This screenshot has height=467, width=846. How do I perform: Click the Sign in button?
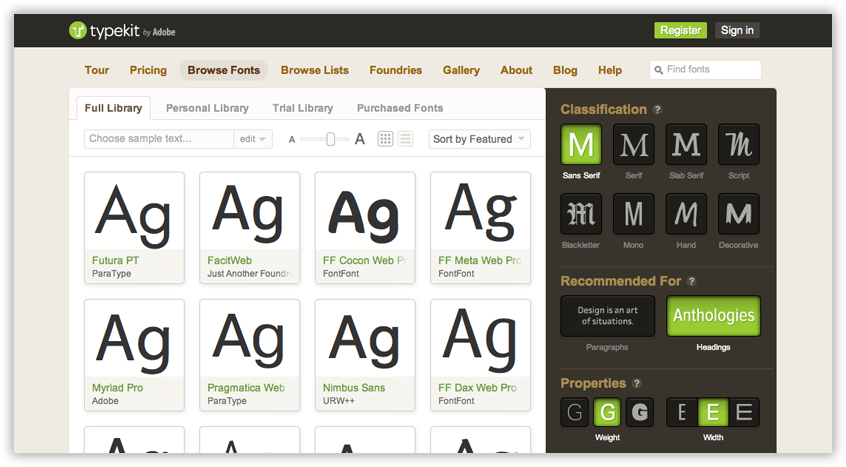737,30
